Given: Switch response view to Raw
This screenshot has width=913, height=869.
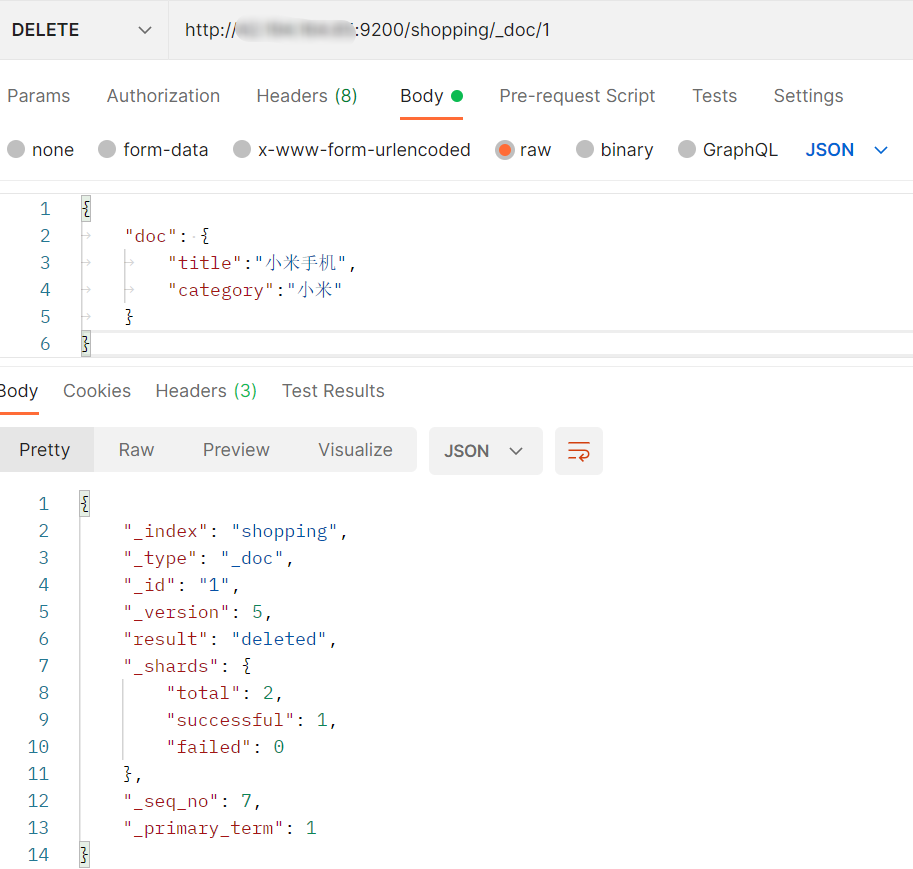Looking at the screenshot, I should 136,450.
